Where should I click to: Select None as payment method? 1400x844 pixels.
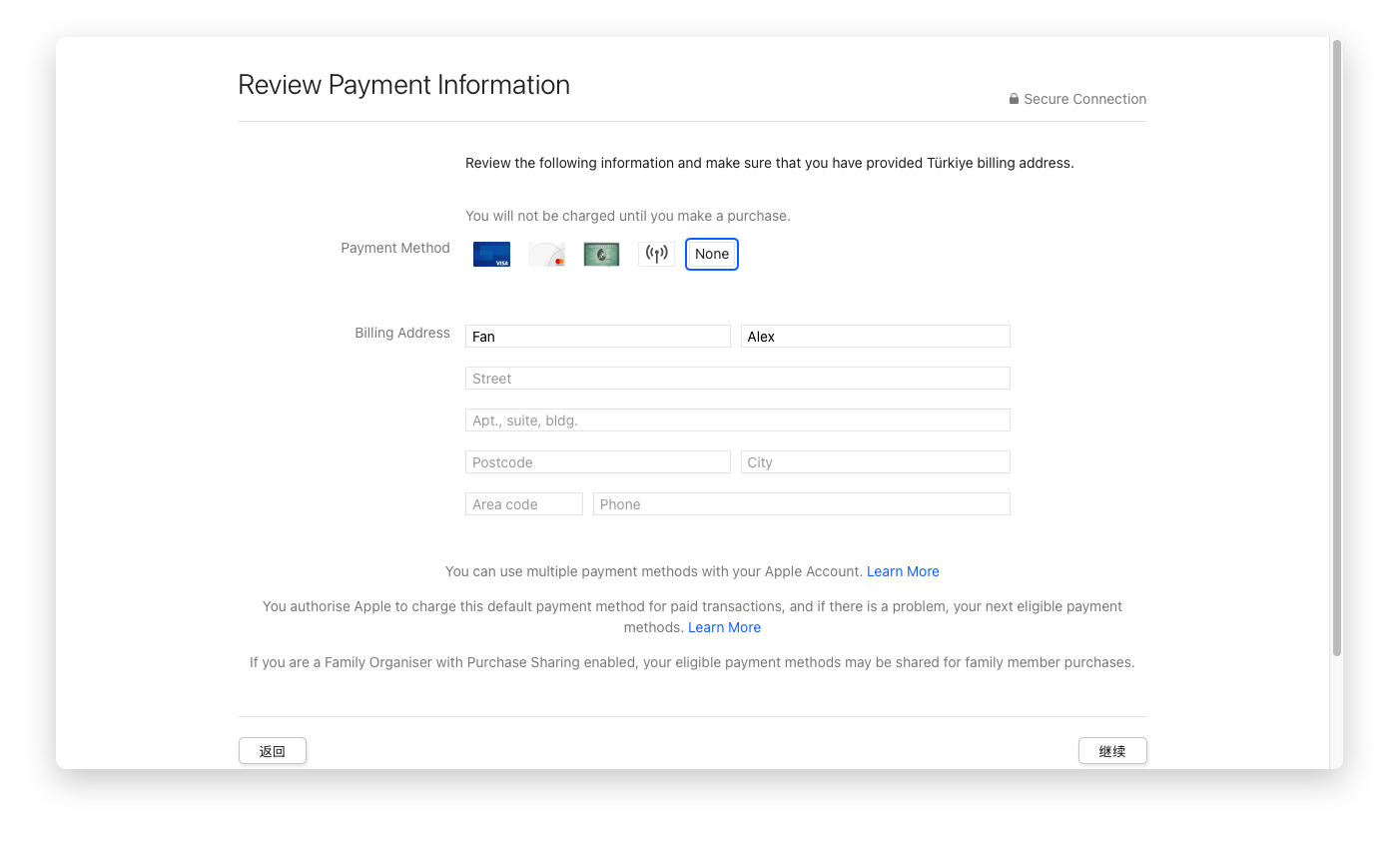[712, 254]
